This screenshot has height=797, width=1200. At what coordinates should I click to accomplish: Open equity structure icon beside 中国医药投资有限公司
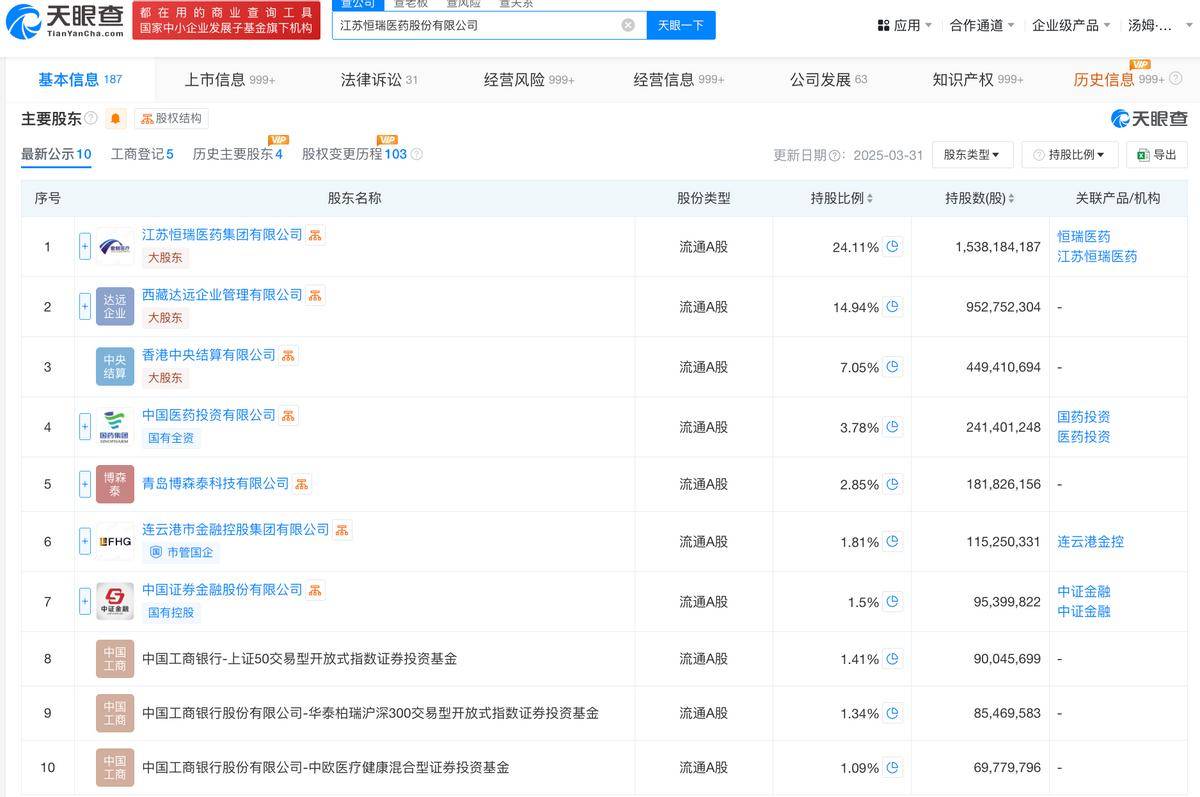(x=288, y=415)
